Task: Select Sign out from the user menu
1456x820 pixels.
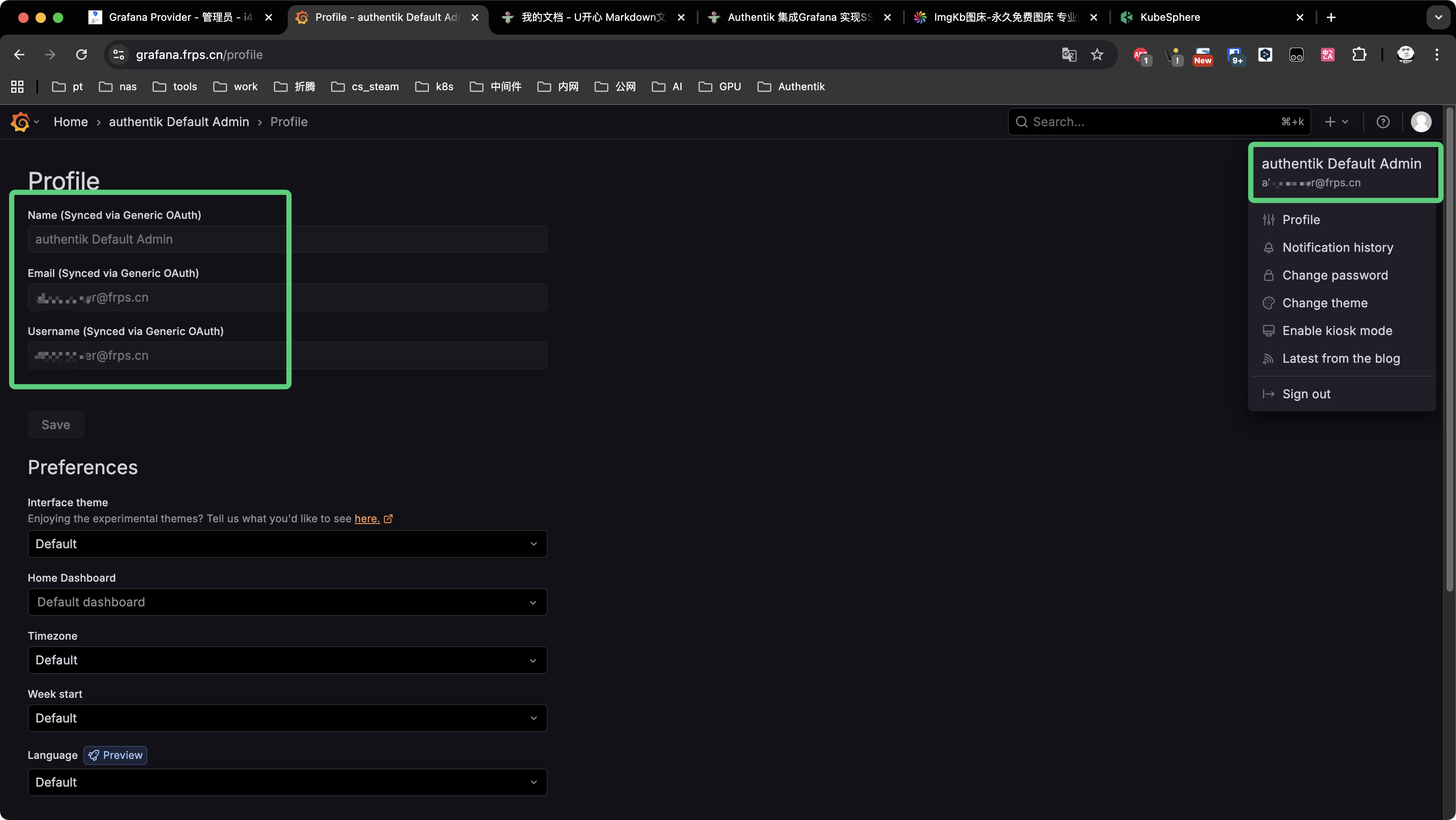Action: point(1306,394)
